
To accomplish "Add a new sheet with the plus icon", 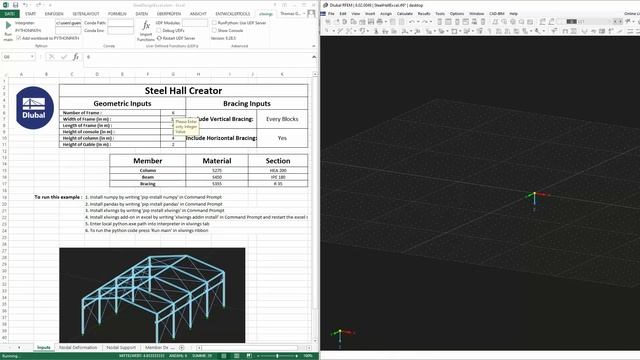I will pos(182,347).
